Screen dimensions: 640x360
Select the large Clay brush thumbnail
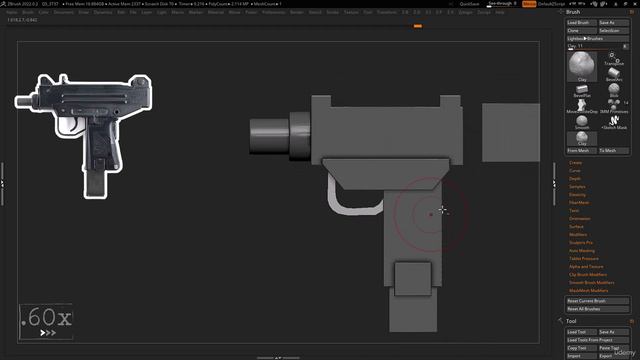(x=582, y=67)
